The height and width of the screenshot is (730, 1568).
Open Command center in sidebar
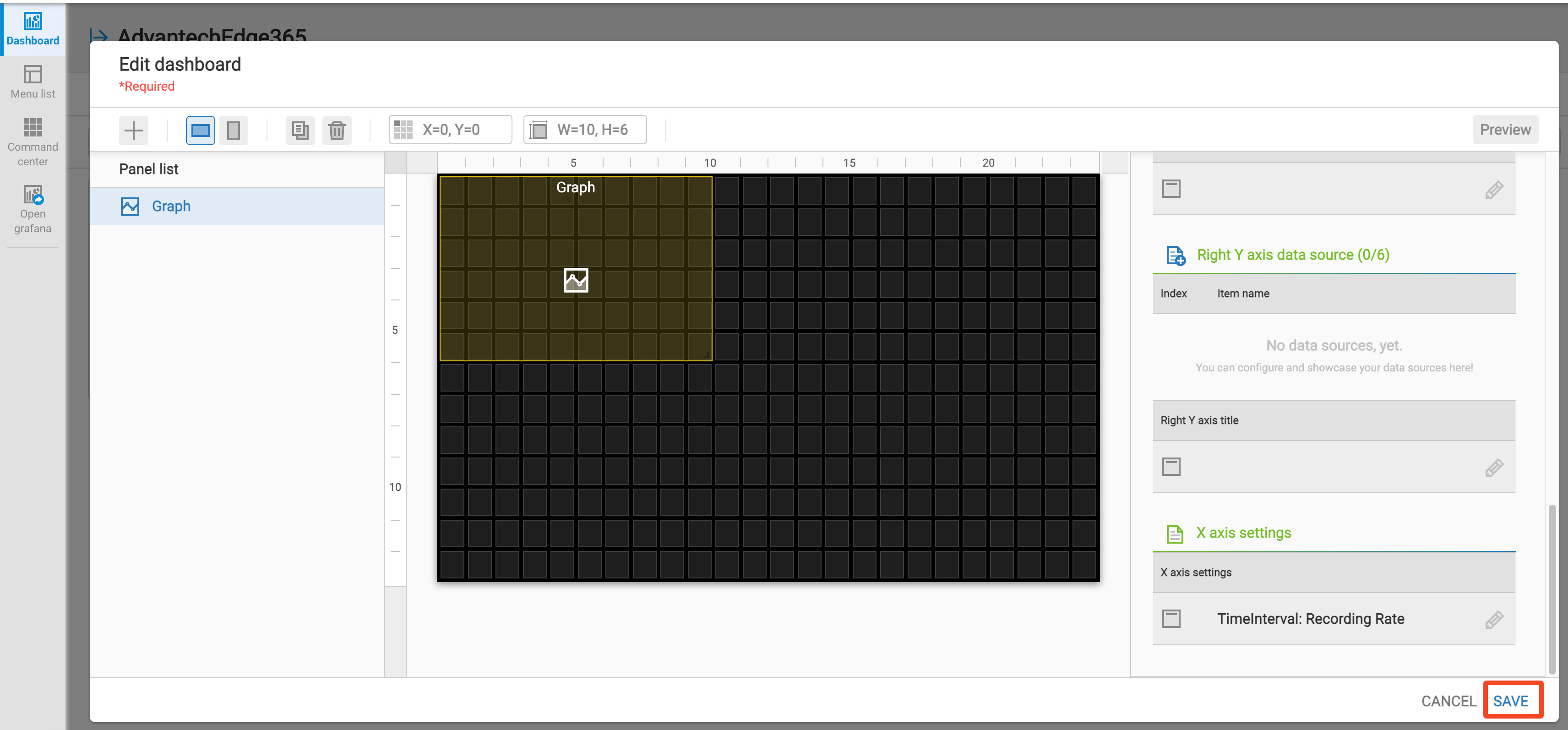coord(33,142)
